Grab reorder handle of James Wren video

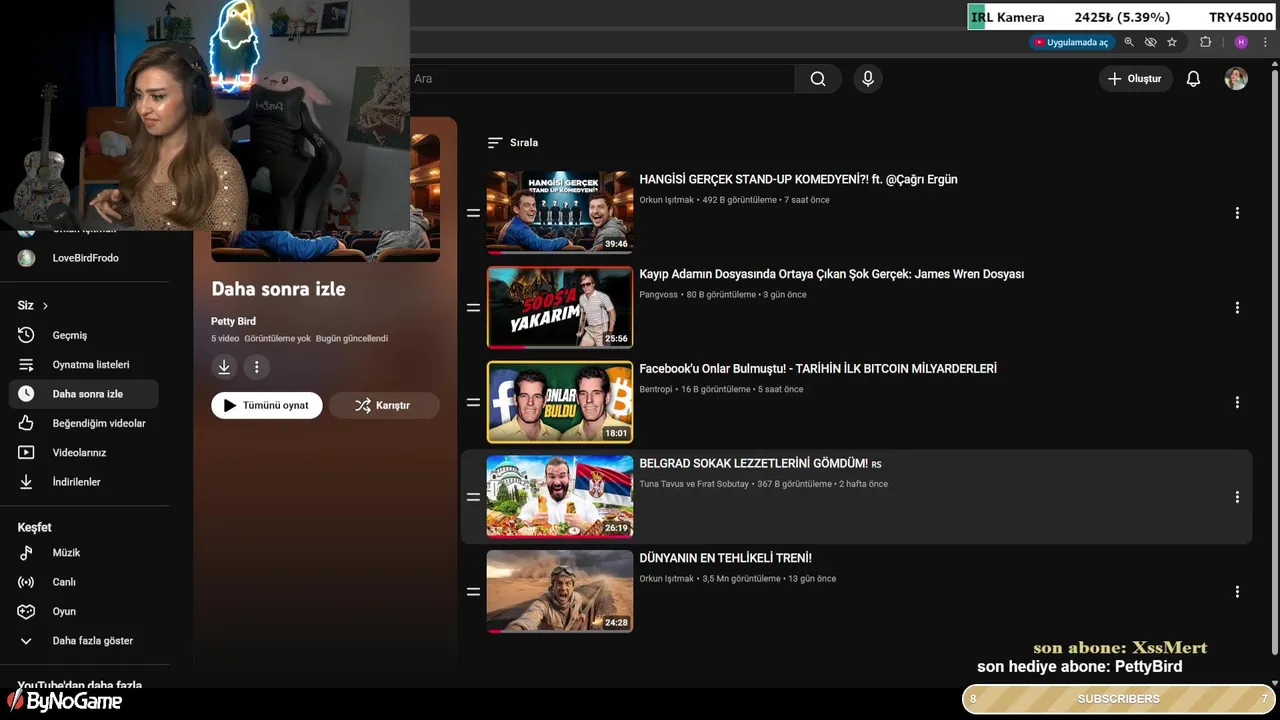pos(473,308)
